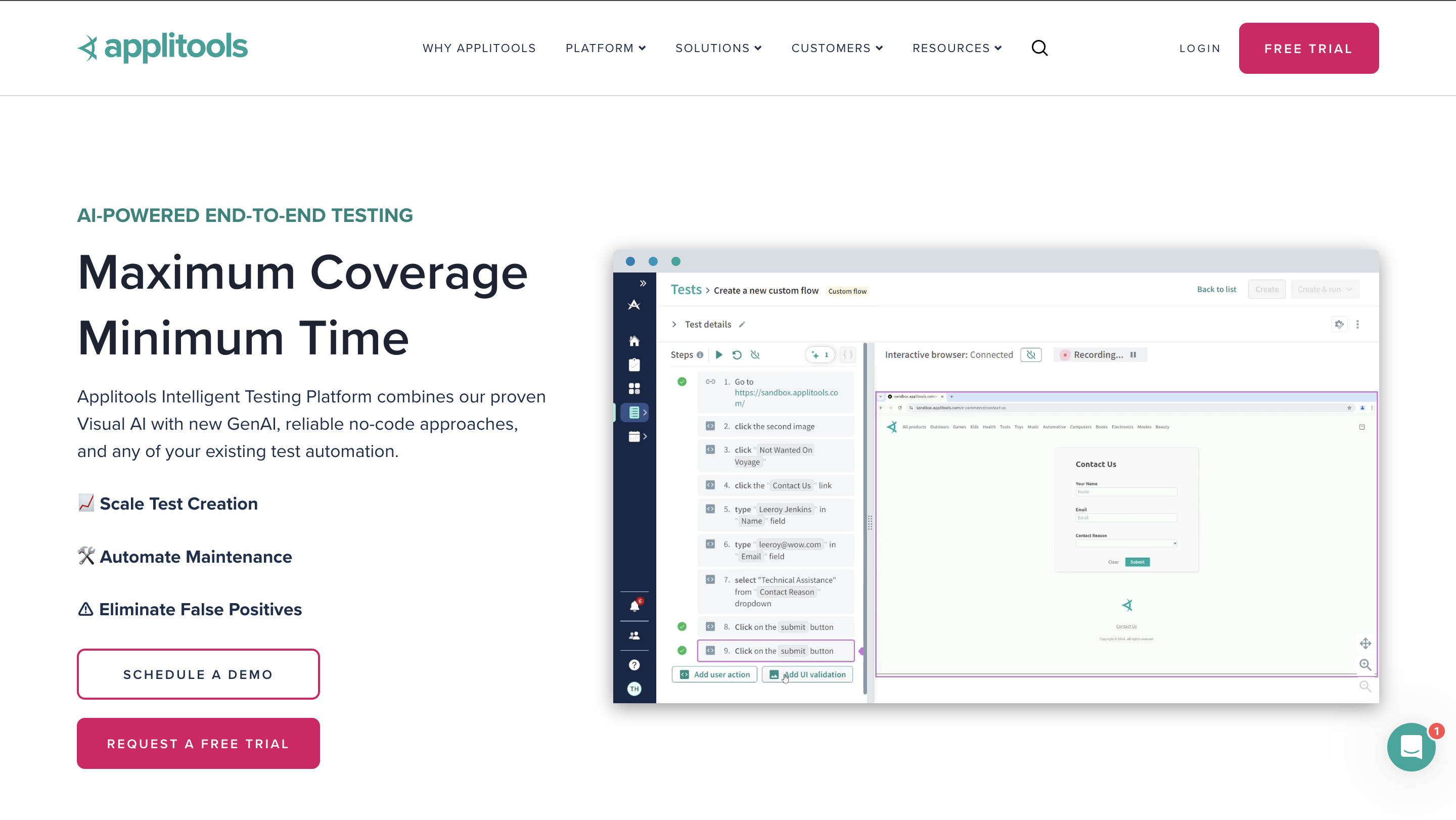
Task: Click the help question-mark icon in sidebar
Action: (634, 665)
